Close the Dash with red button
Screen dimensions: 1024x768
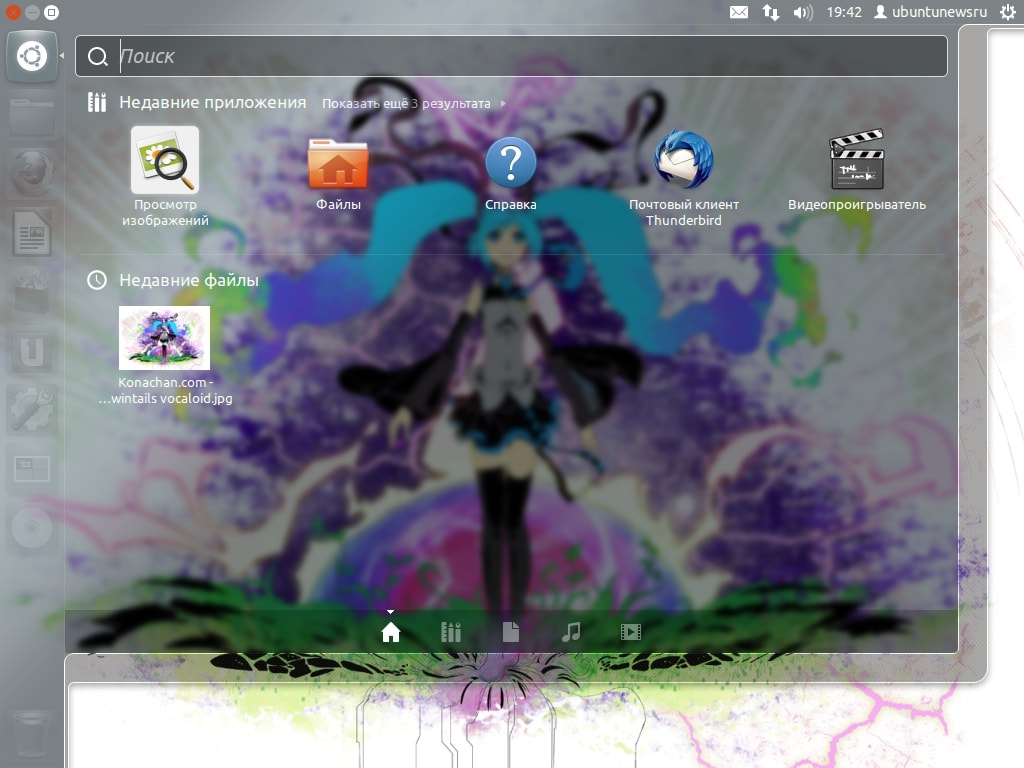pos(12,12)
